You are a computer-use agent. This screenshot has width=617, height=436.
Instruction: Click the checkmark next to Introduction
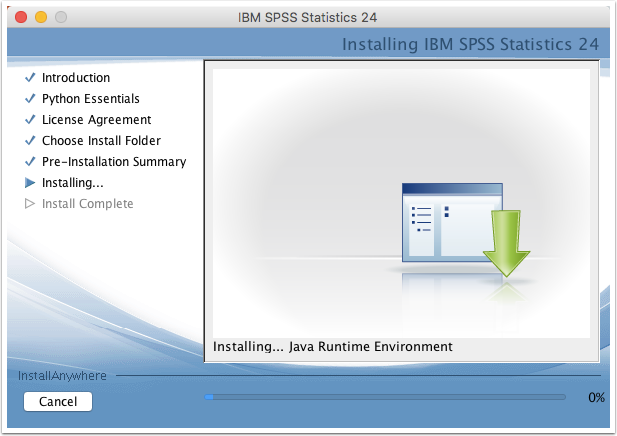click(30, 77)
